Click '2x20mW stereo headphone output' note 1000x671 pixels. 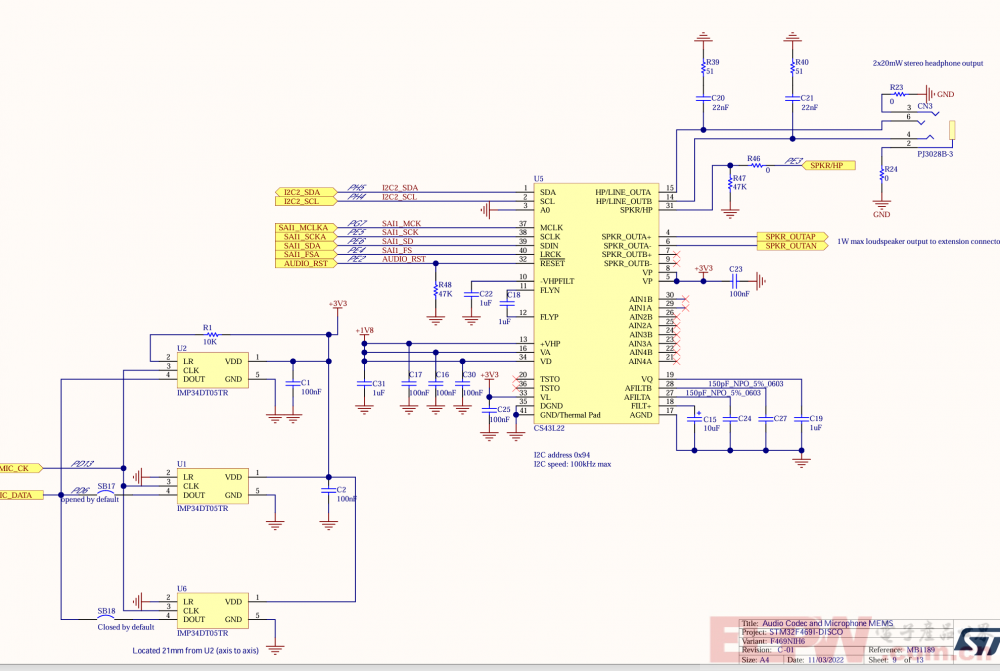click(928, 63)
